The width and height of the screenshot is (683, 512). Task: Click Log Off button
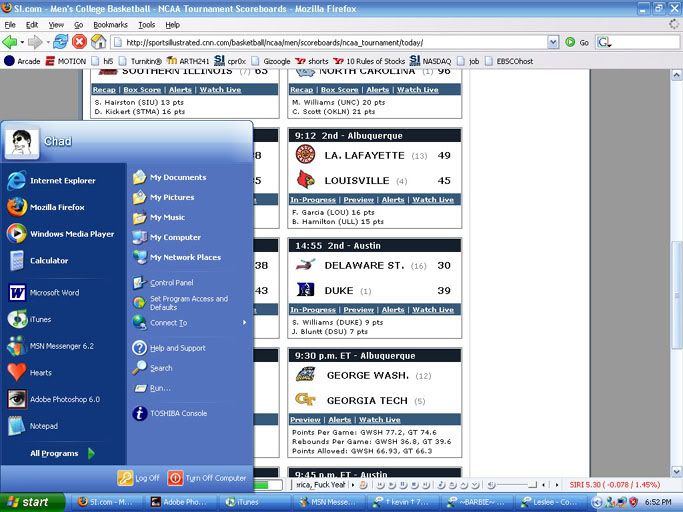pyautogui.click(x=138, y=478)
